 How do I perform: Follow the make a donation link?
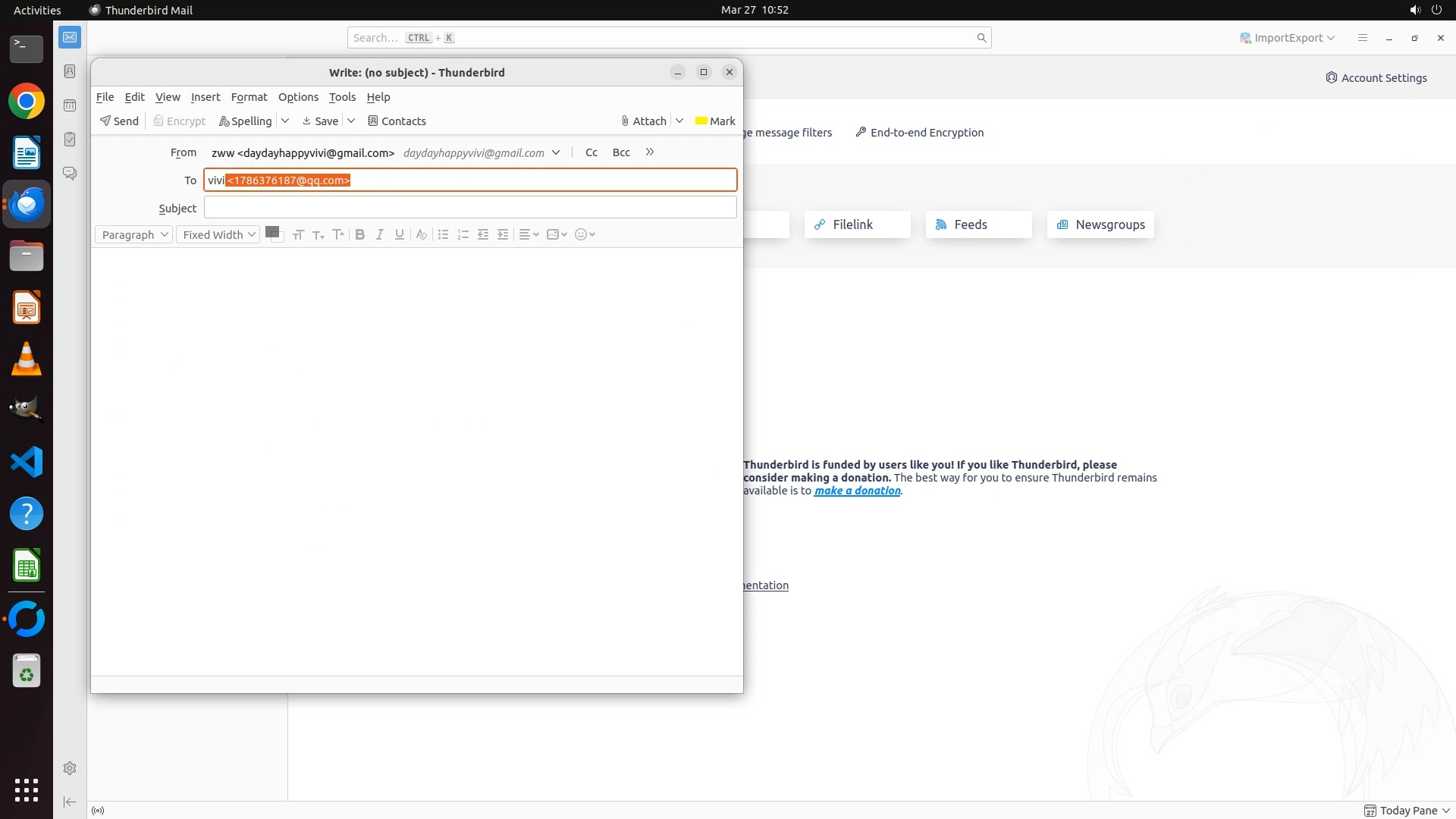857,491
